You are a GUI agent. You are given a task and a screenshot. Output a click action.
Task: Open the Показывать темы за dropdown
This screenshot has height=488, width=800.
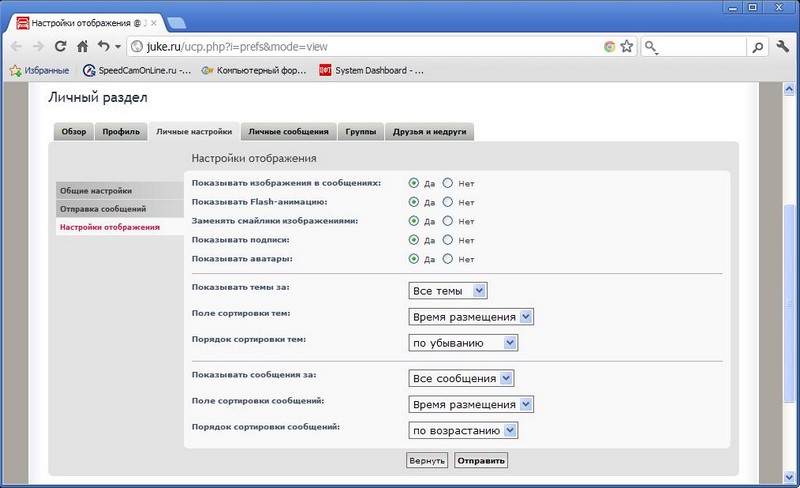click(447, 290)
